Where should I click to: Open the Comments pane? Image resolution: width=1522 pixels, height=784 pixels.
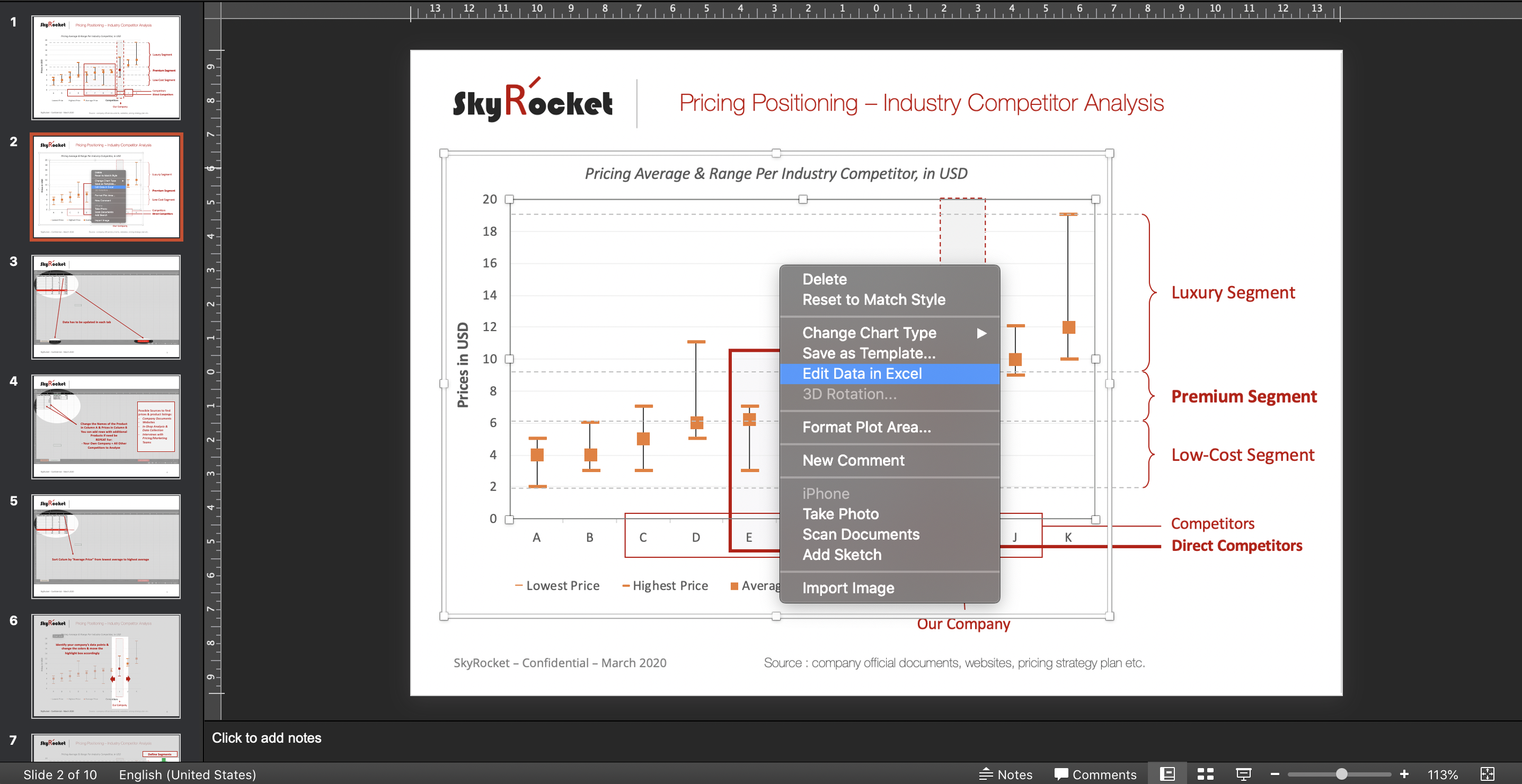pyautogui.click(x=1095, y=774)
